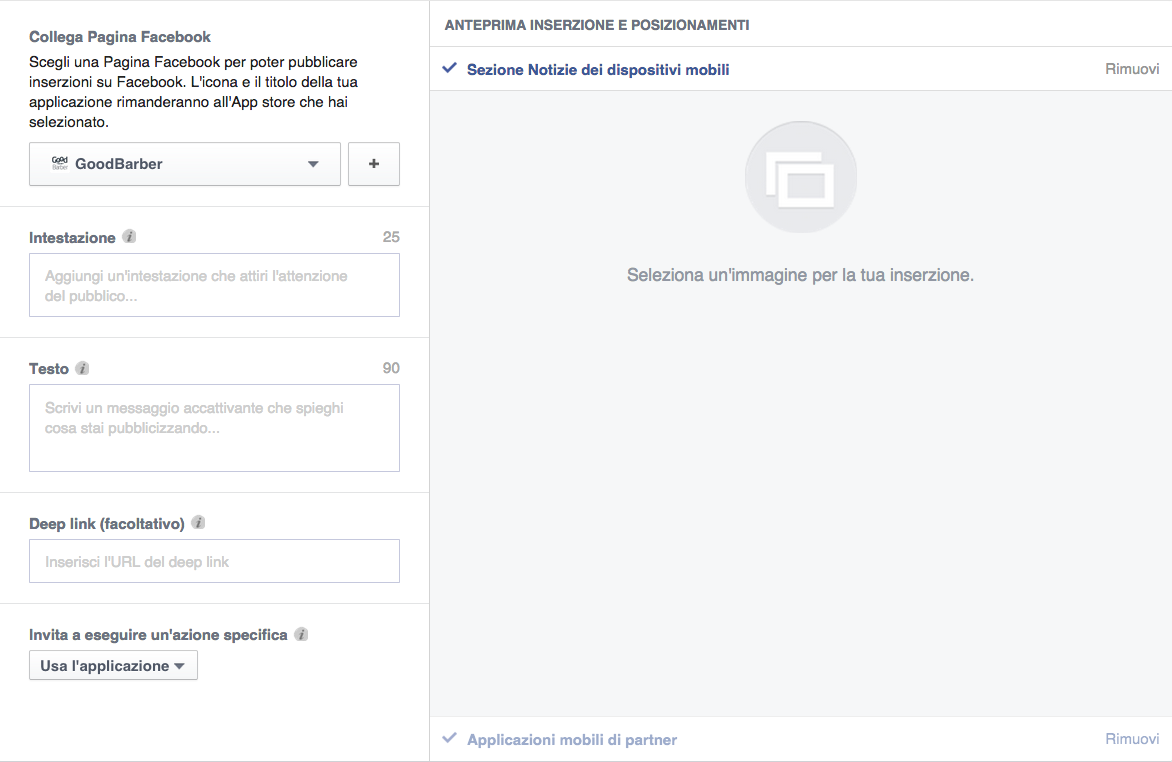Select the Applicazioni mobili di partner placement
This screenshot has height=762, width=1172.
point(571,740)
